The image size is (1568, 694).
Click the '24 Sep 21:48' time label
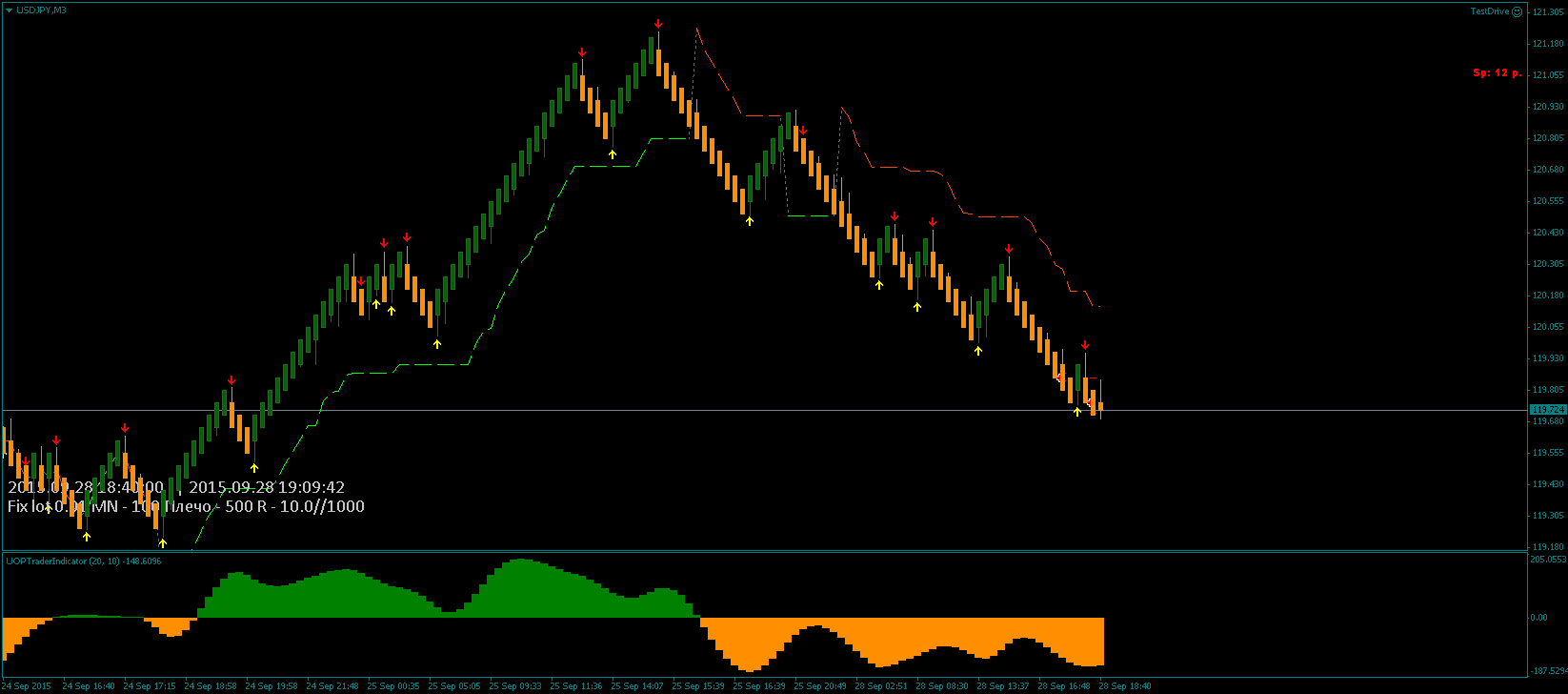[x=332, y=686]
